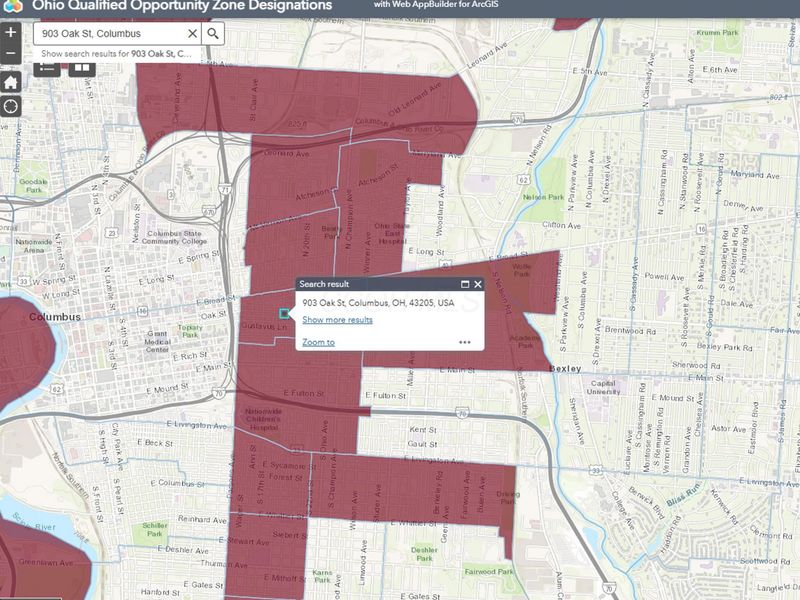800x600 pixels.
Task: Click the Zoom to link
Action: point(318,342)
